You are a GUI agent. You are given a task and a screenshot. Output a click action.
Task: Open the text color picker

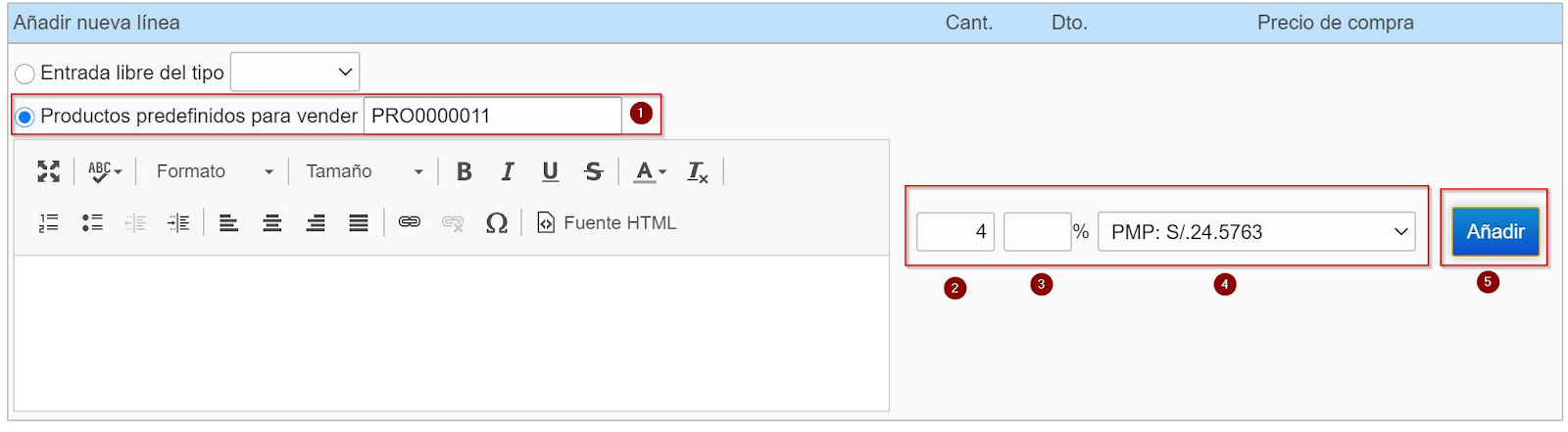650,171
